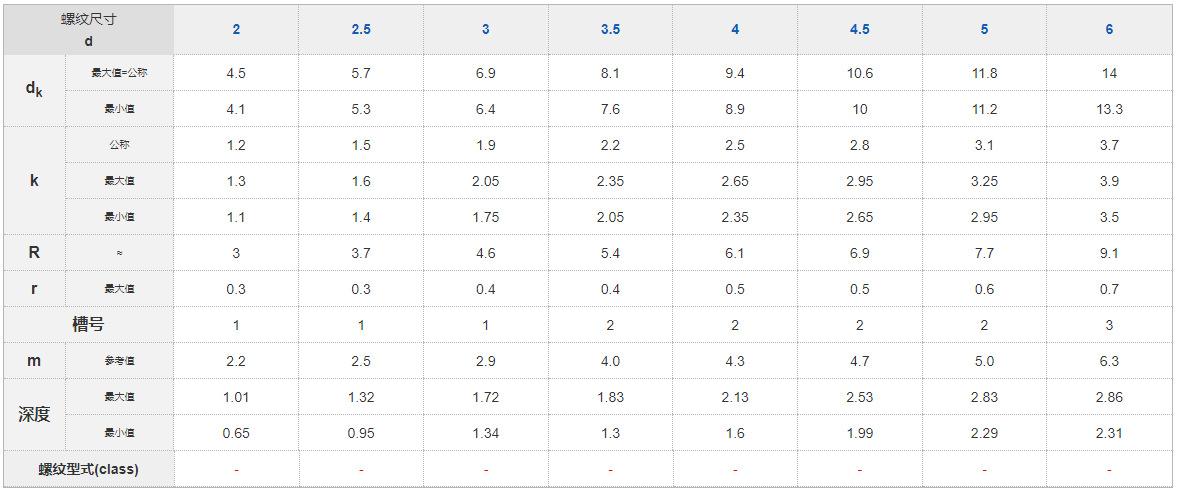
Task: Click the thread size 2 column header
Action: [x=236, y=30]
